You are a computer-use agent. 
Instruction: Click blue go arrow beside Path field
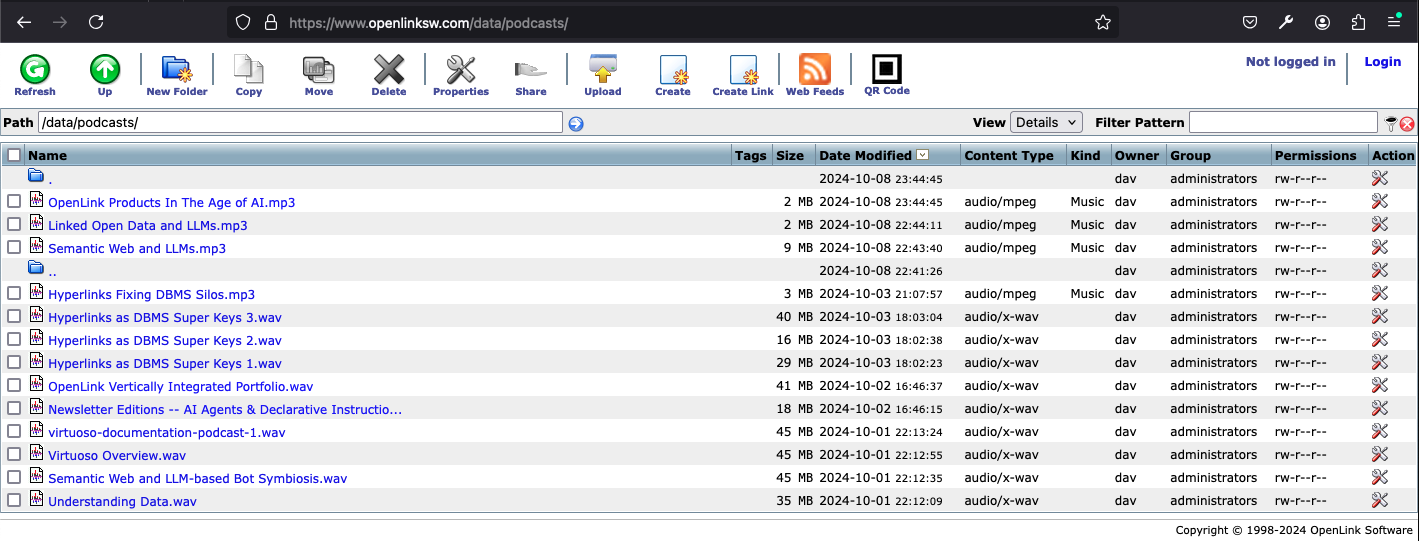pyautogui.click(x=576, y=124)
